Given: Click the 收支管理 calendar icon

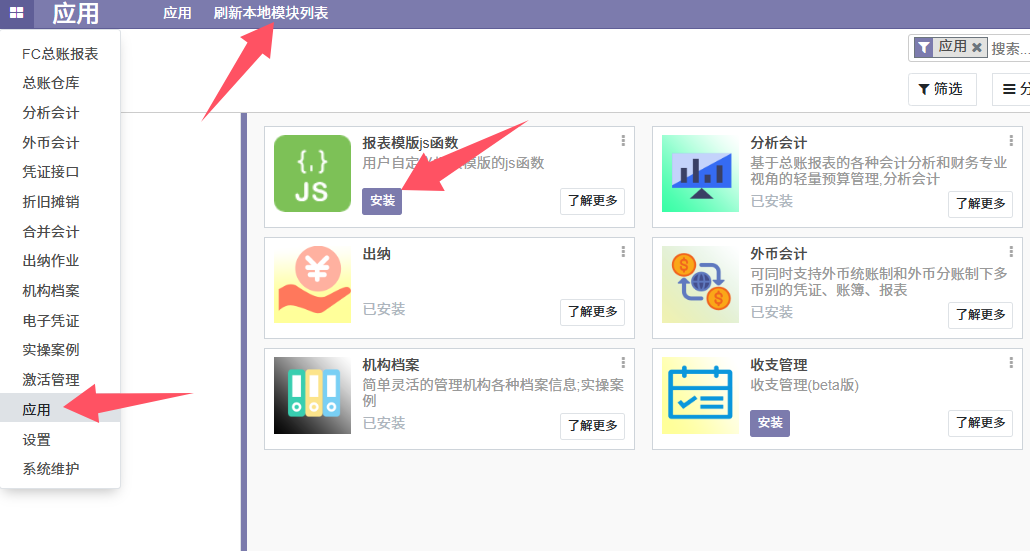Looking at the screenshot, I should [x=700, y=396].
